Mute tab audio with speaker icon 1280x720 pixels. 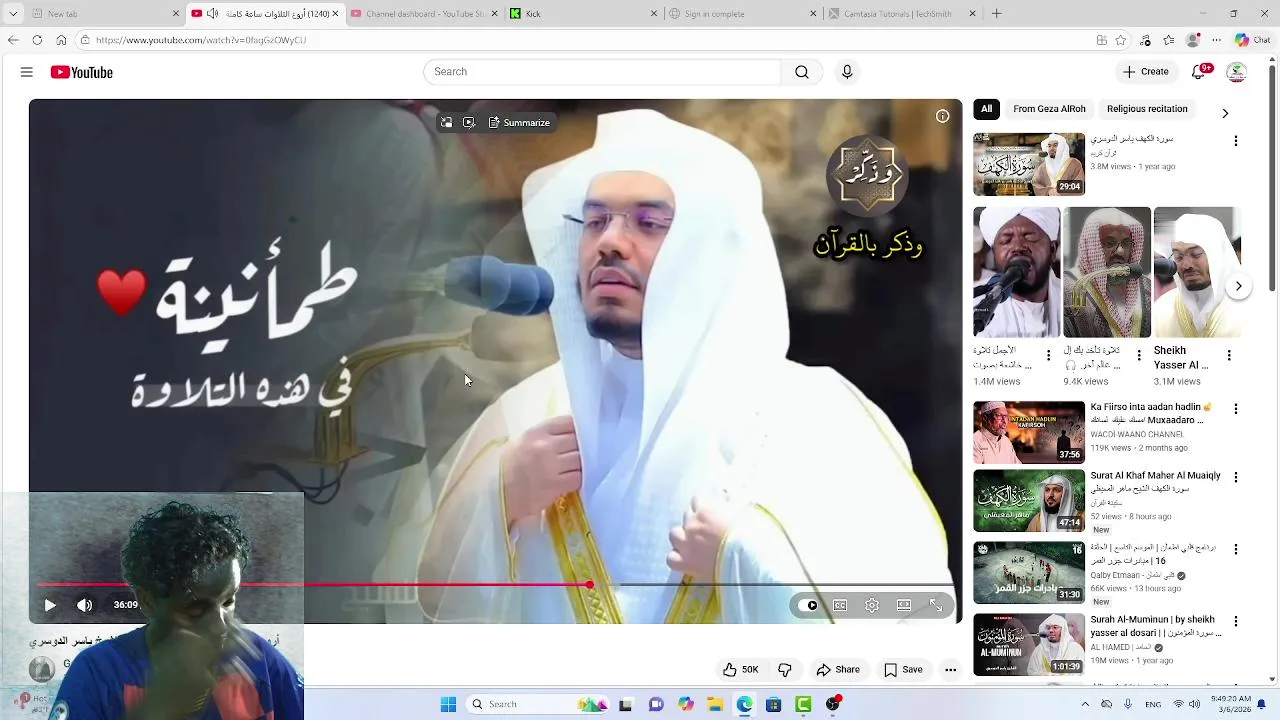[x=212, y=14]
